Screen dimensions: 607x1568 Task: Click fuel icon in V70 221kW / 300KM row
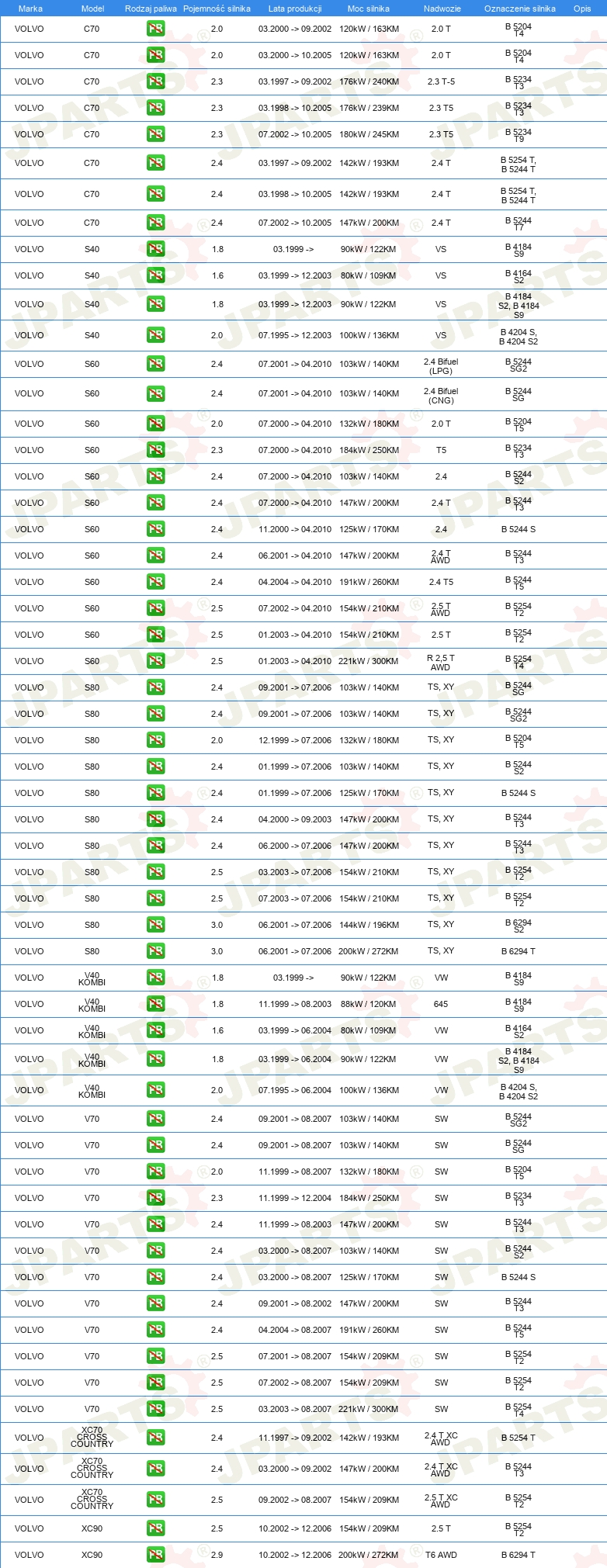click(156, 1409)
